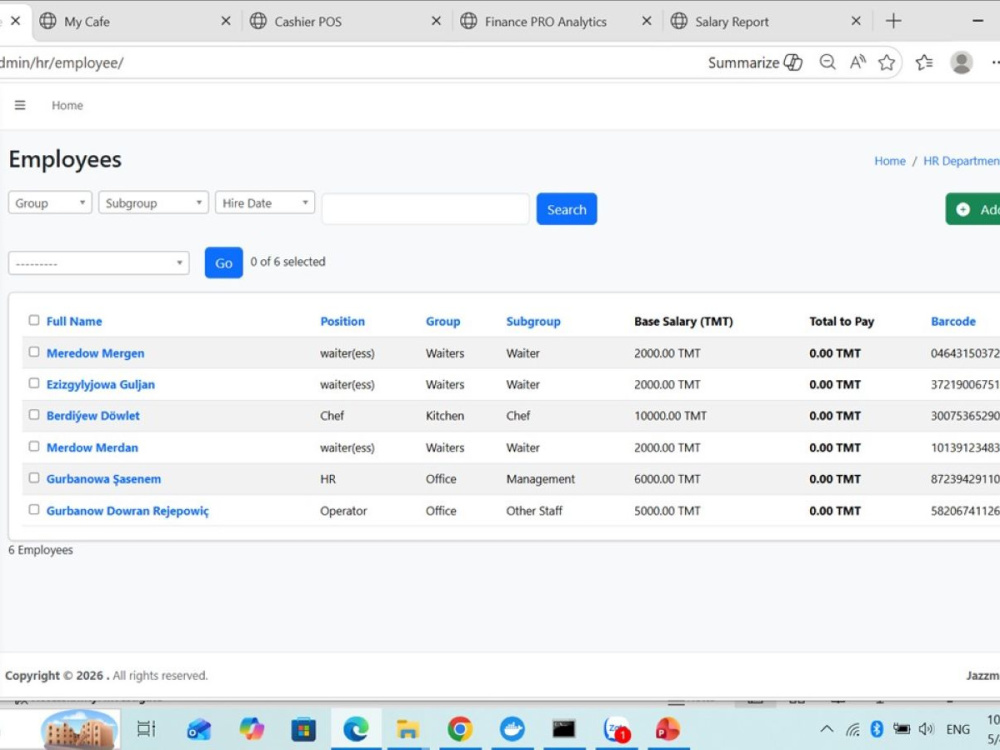1000x750 pixels.
Task: Check the Gurbanowa Şasenem row checkbox
Action: pyautogui.click(x=34, y=478)
